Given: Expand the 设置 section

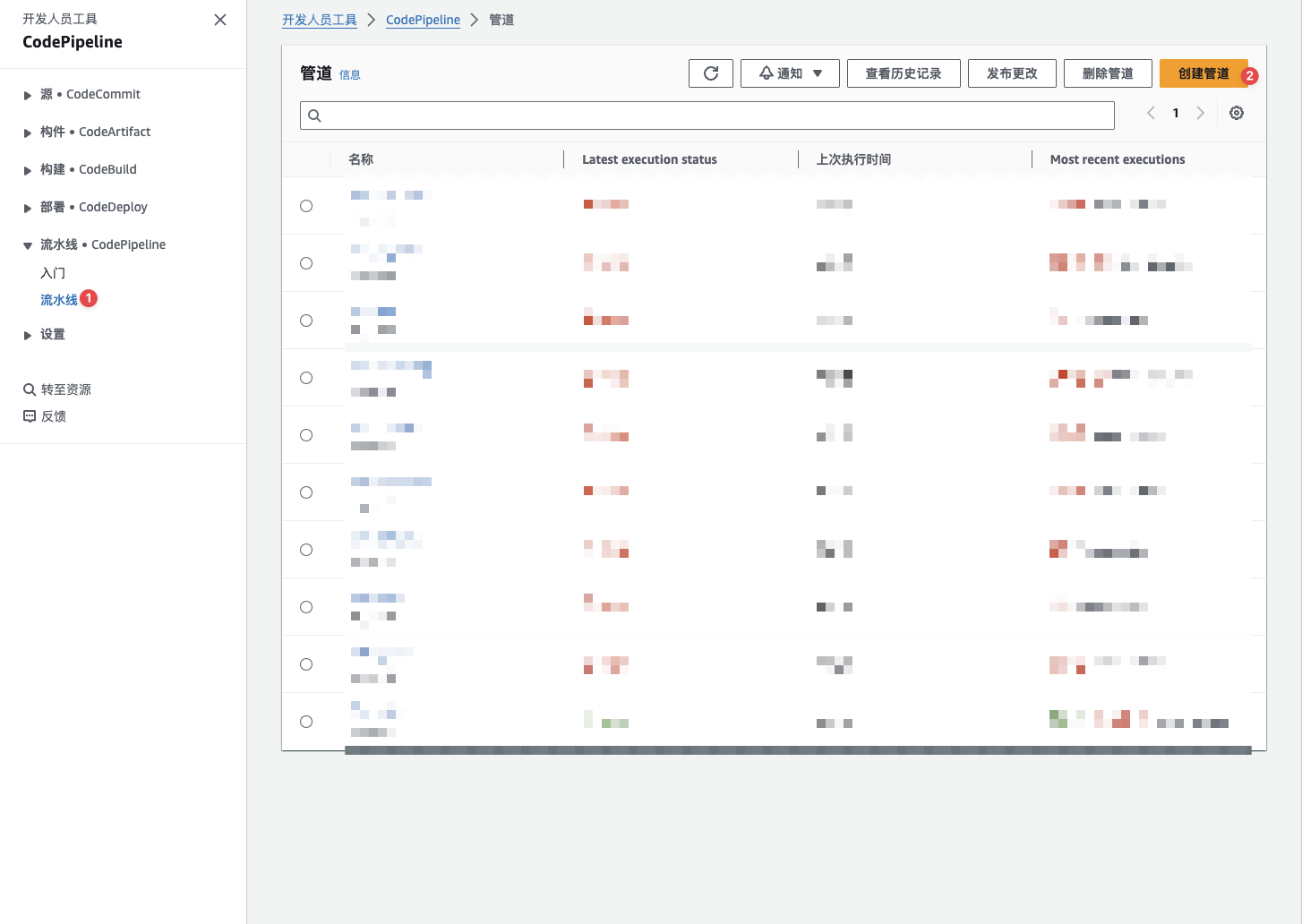Looking at the screenshot, I should click(28, 335).
